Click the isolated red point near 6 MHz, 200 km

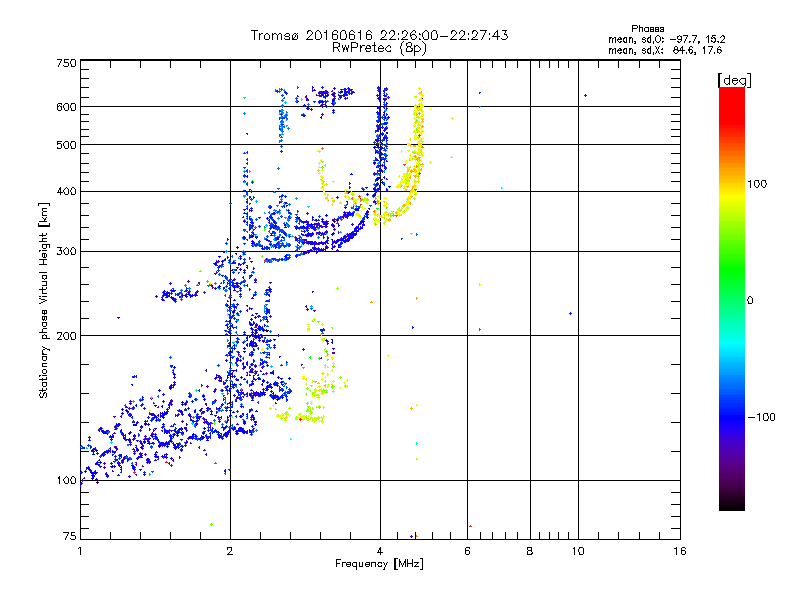[x=480, y=330]
